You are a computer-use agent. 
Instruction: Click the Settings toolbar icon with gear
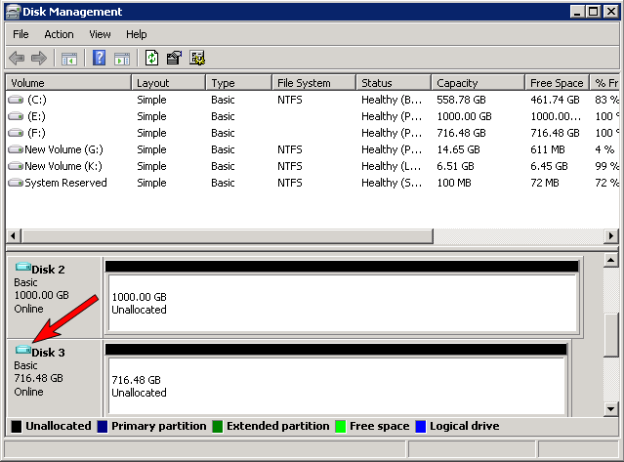197,58
